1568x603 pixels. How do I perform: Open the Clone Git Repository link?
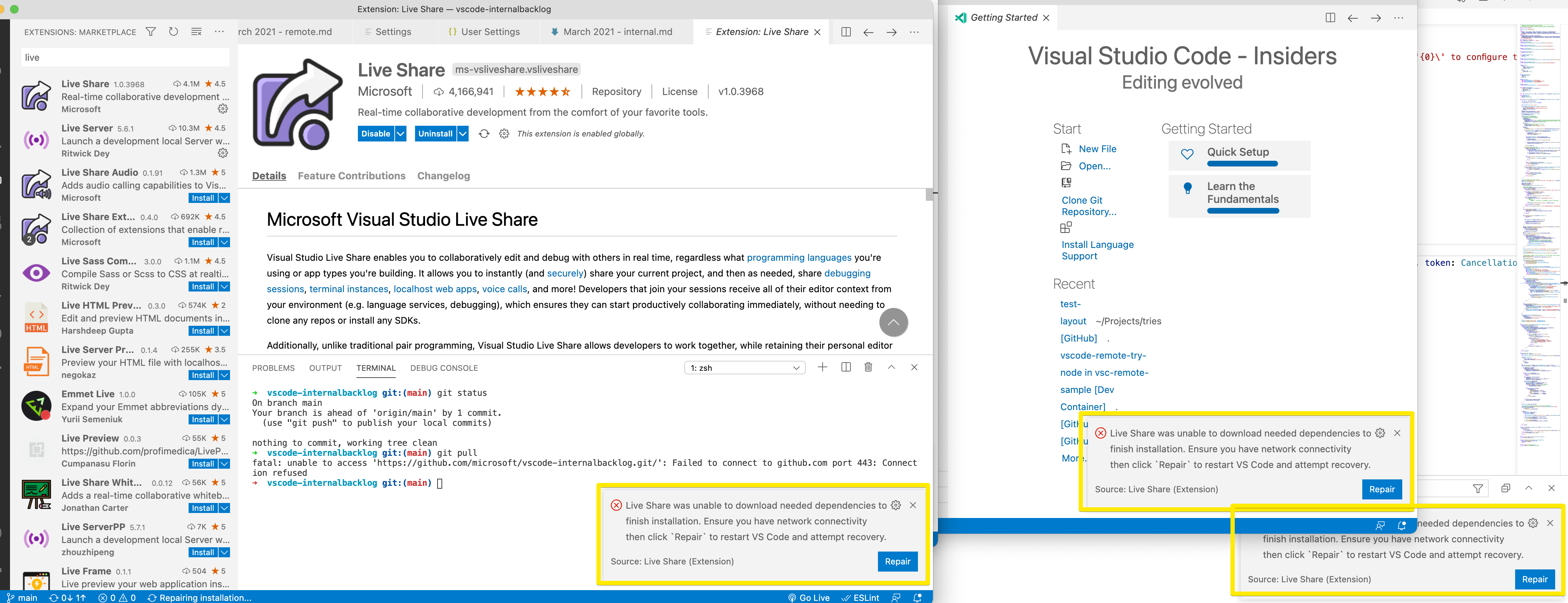[1089, 206]
